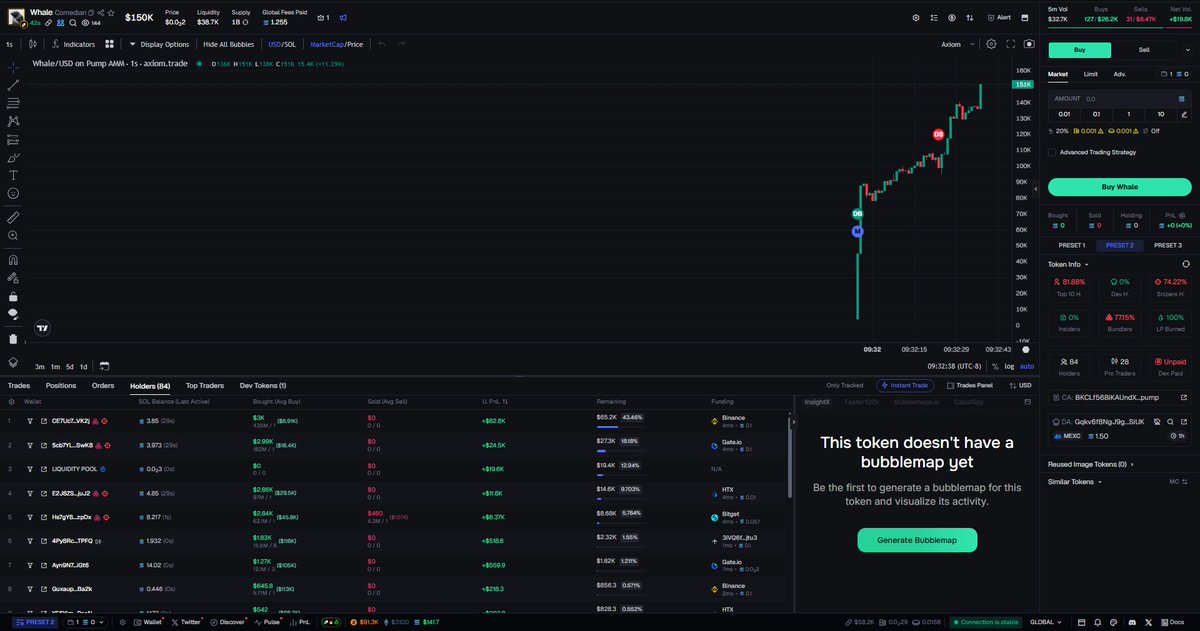Open holders table settings gear
Viewport: 1200px width, 631px height.
(x=10, y=401)
